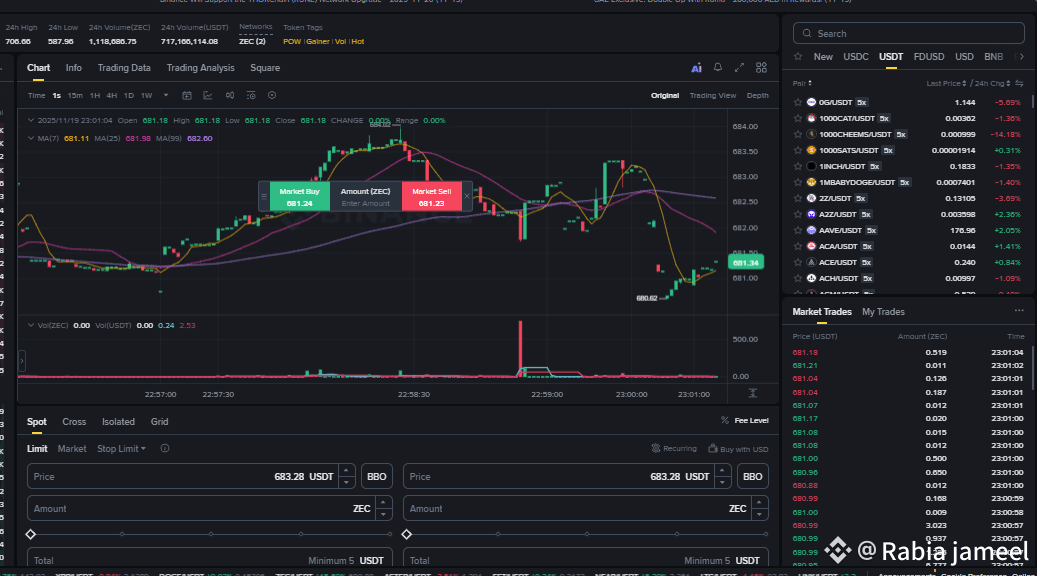The image size is (1037, 576).
Task: Open the Market Trades panel more options
Action: click(1018, 311)
